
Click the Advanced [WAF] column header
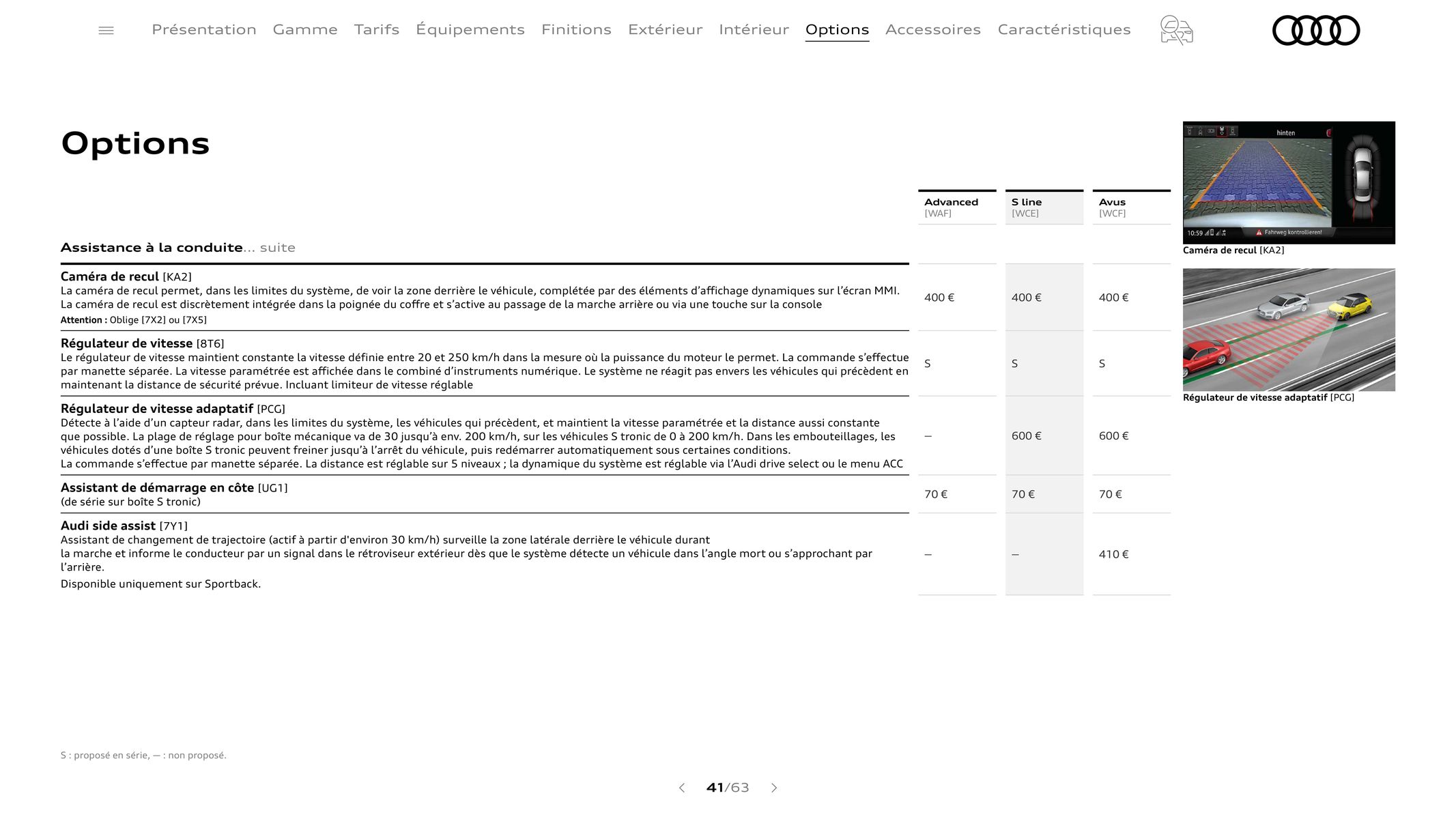(x=957, y=207)
